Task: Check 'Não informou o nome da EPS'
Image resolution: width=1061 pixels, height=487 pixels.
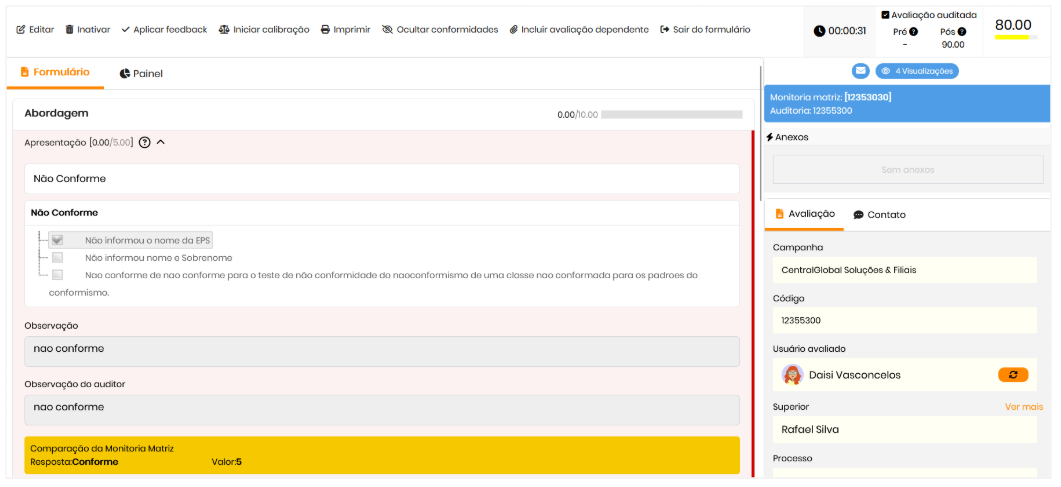Action: click(x=58, y=240)
